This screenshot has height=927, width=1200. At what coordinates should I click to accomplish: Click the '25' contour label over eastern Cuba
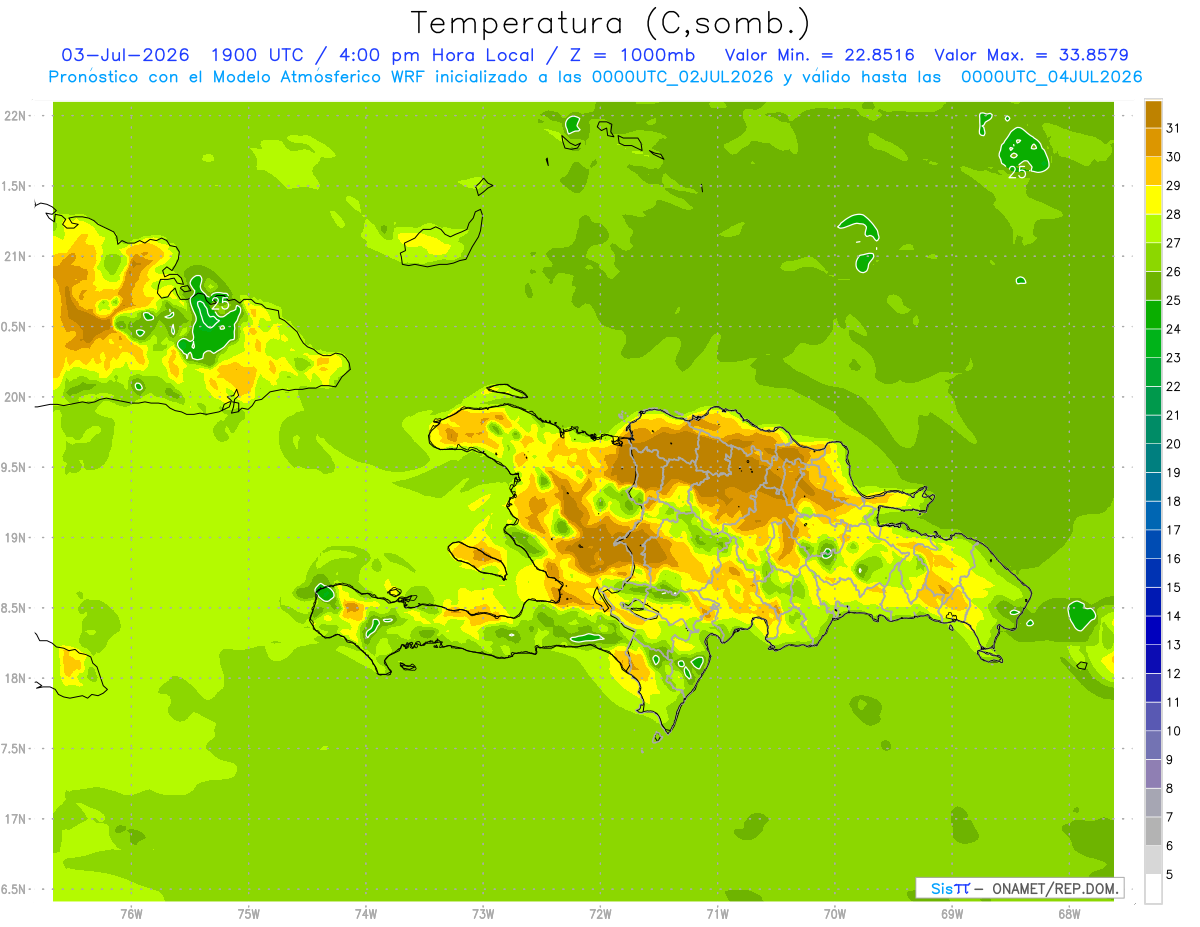point(219,303)
